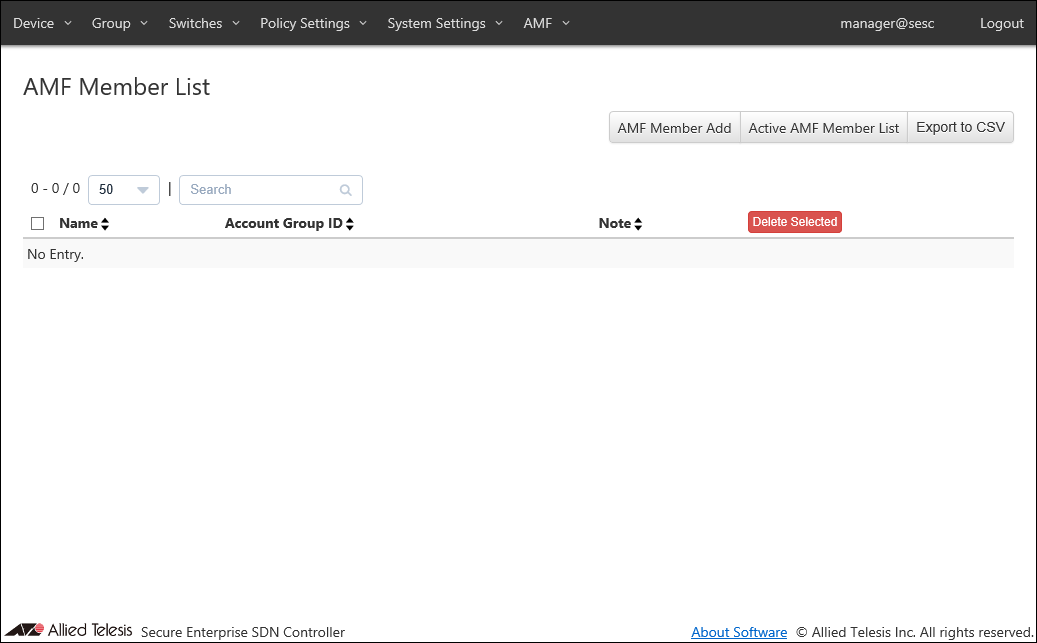Click the magnifier icon in Search box
Screen dimensions: 1037x643
point(346,190)
